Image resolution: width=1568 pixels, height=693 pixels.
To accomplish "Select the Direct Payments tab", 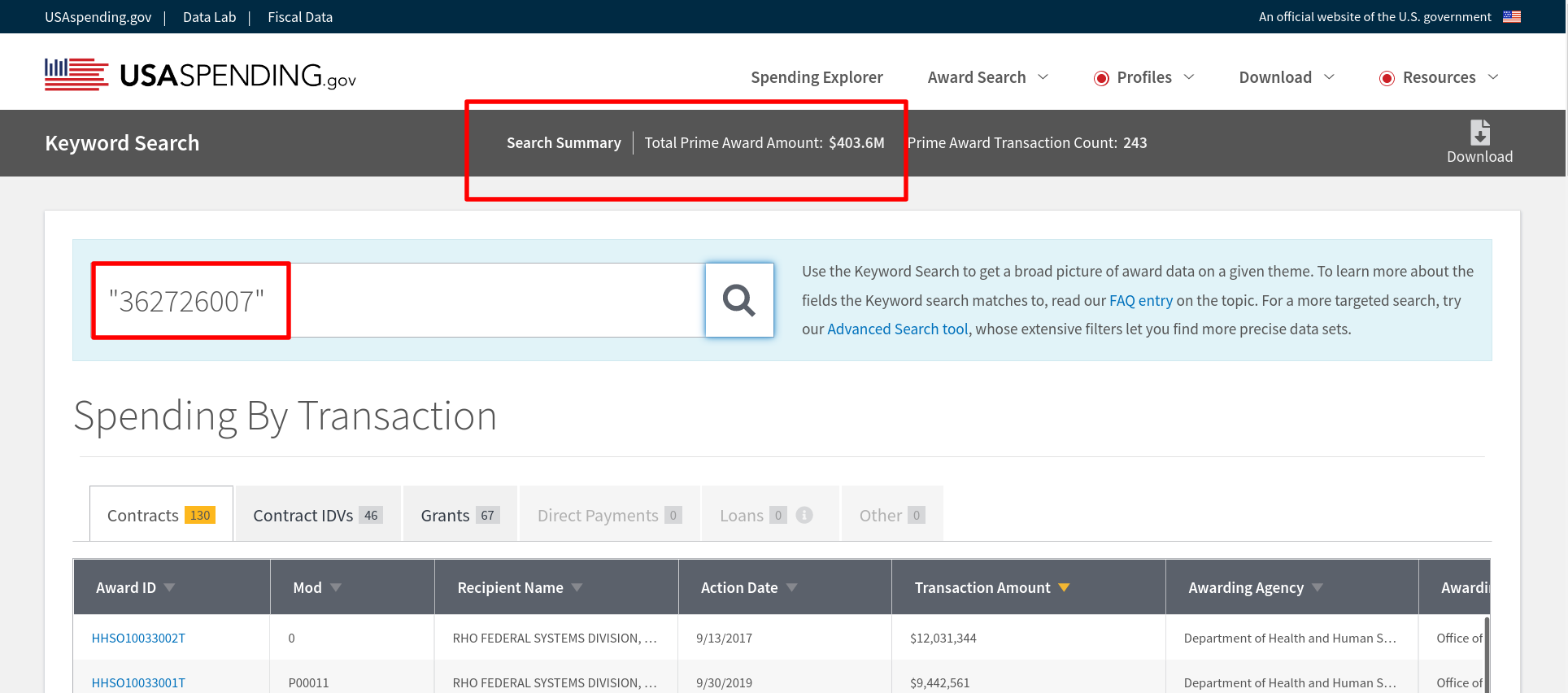I will [x=610, y=514].
